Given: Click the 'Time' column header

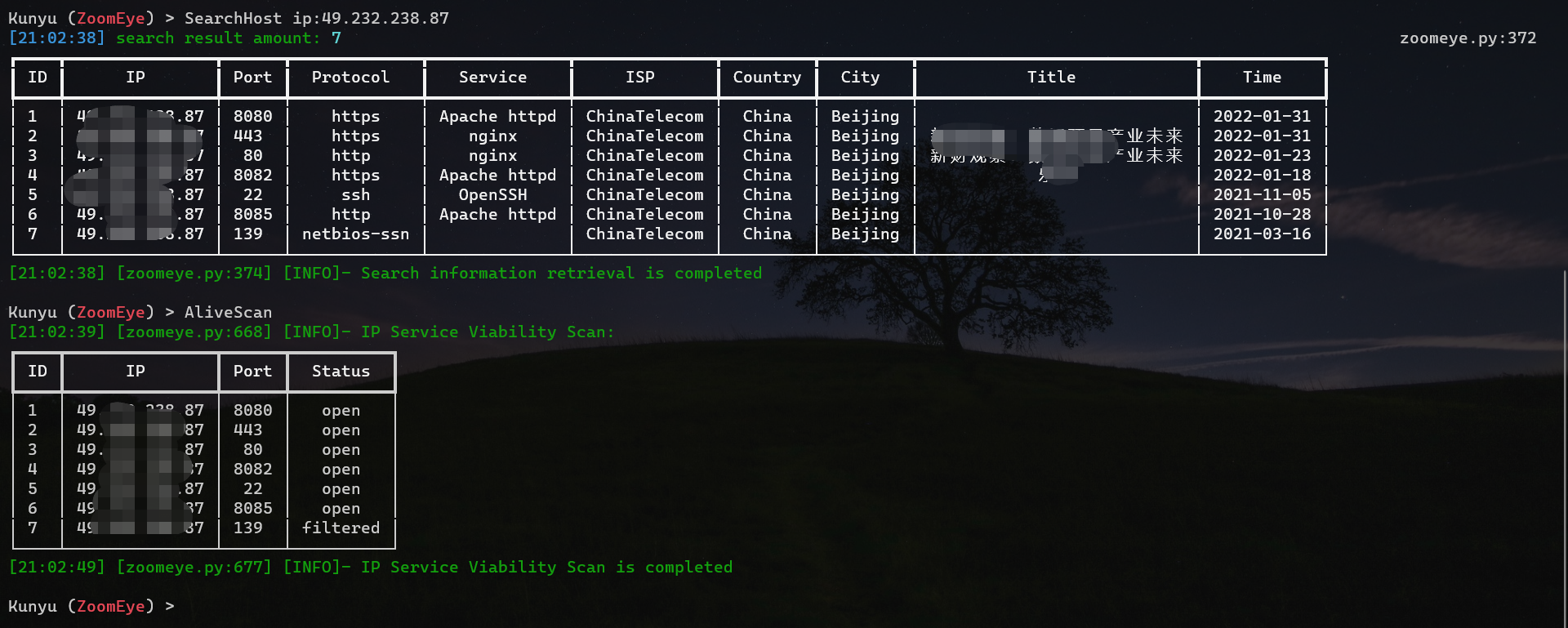Looking at the screenshot, I should pyautogui.click(x=1262, y=78).
